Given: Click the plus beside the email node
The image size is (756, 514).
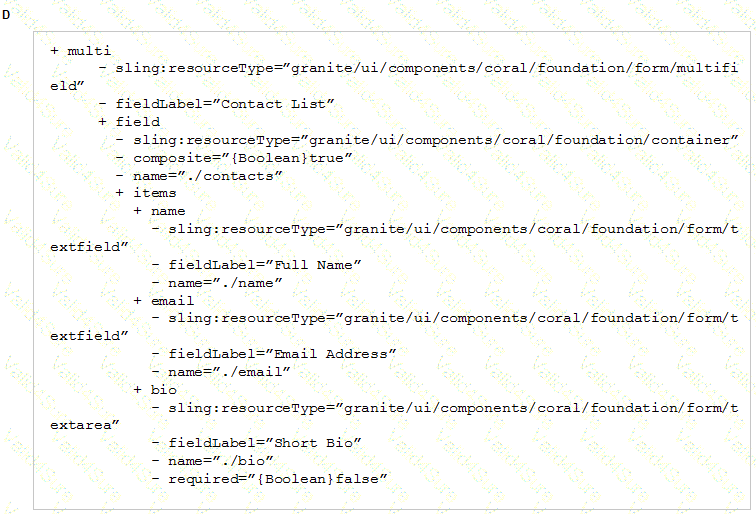Looking at the screenshot, I should [x=137, y=300].
